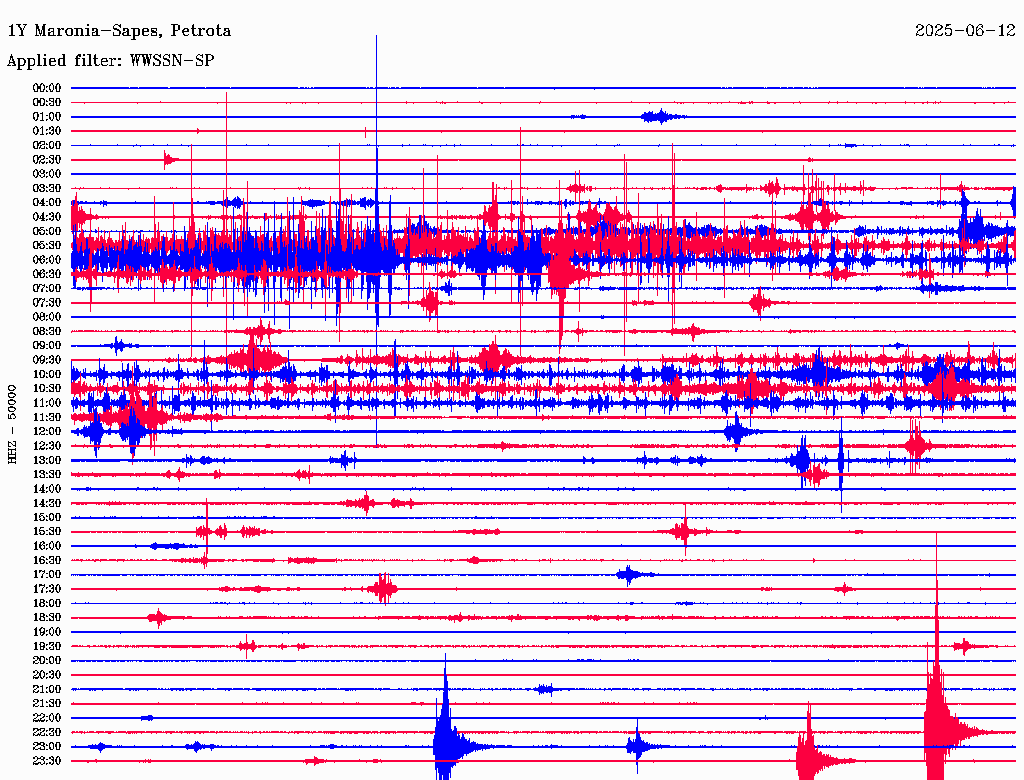This screenshot has width=1024, height=780.
Task: Click the 06:00 time label
Action: tap(47, 259)
